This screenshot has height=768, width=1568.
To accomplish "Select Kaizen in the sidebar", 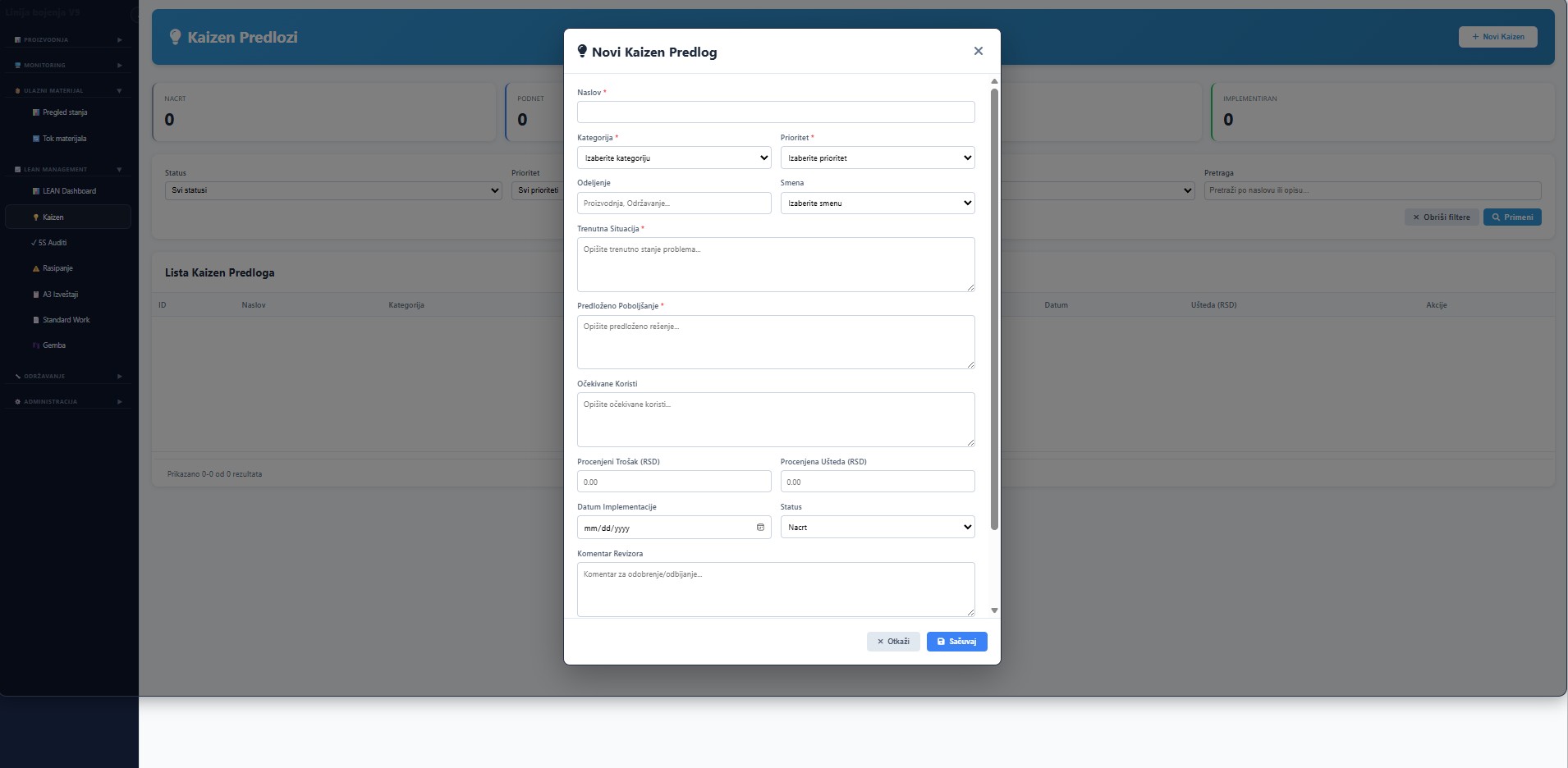I will coord(68,217).
